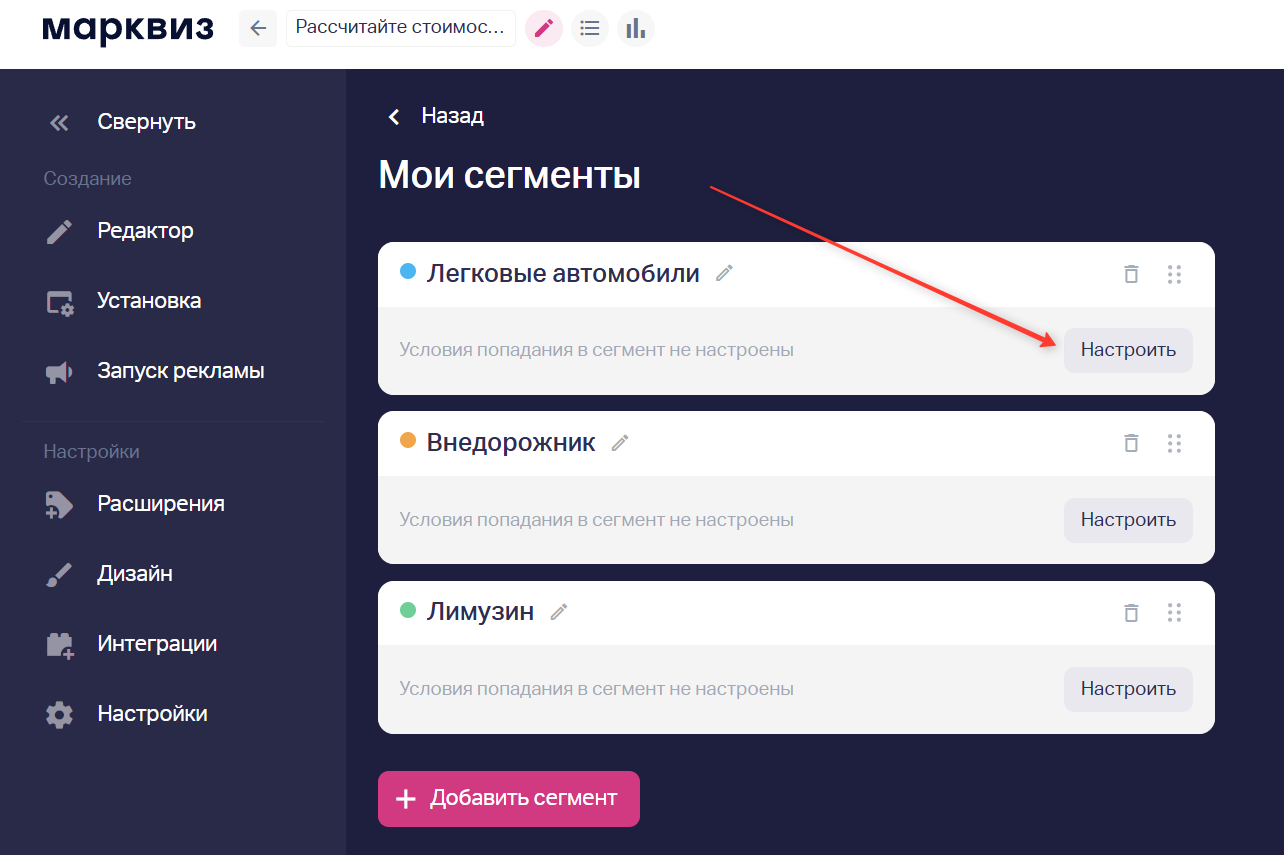
Task: Click conditions text under Внедорожник
Action: [596, 520]
